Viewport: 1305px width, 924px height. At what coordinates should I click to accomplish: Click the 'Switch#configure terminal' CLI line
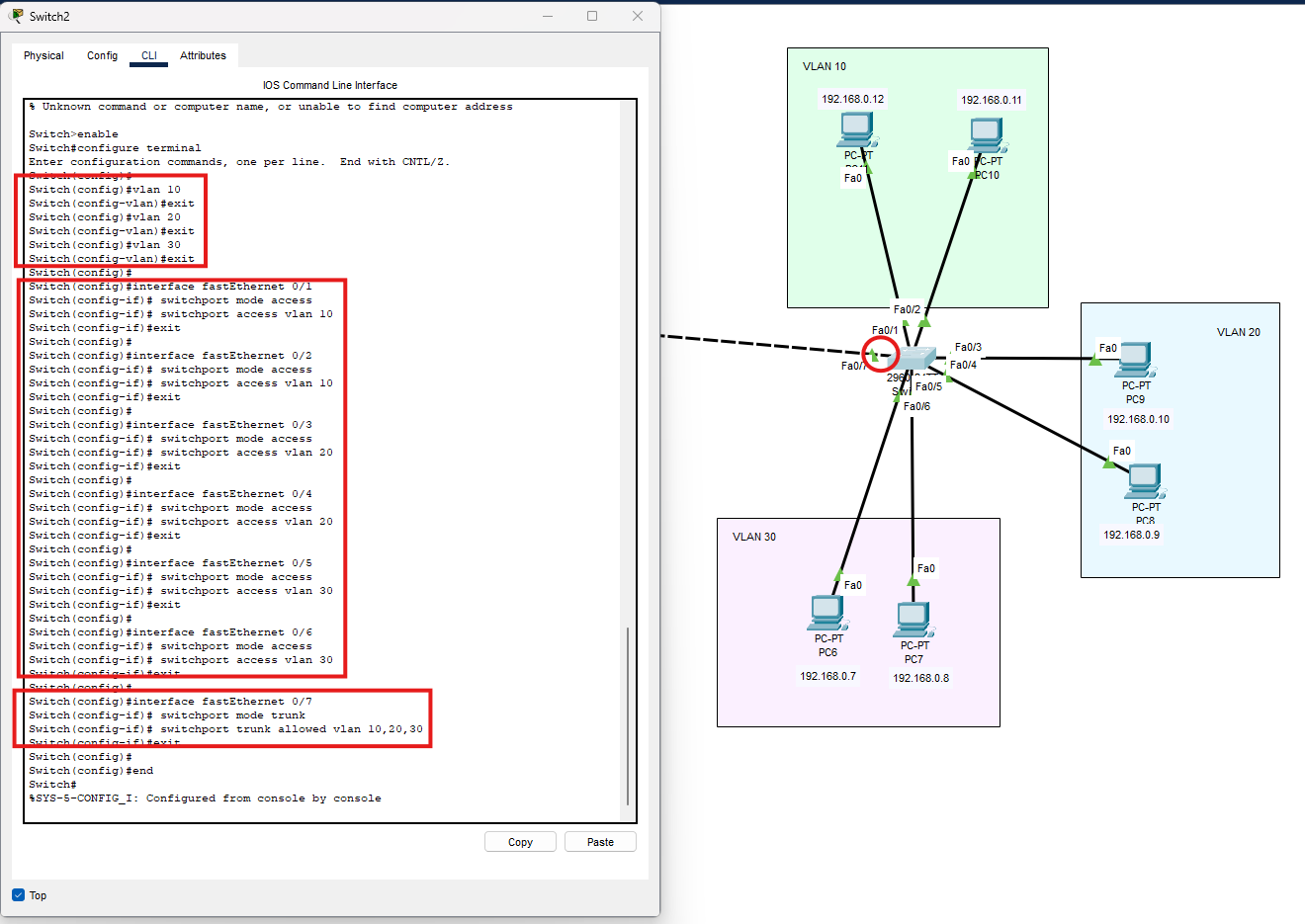pos(115,148)
